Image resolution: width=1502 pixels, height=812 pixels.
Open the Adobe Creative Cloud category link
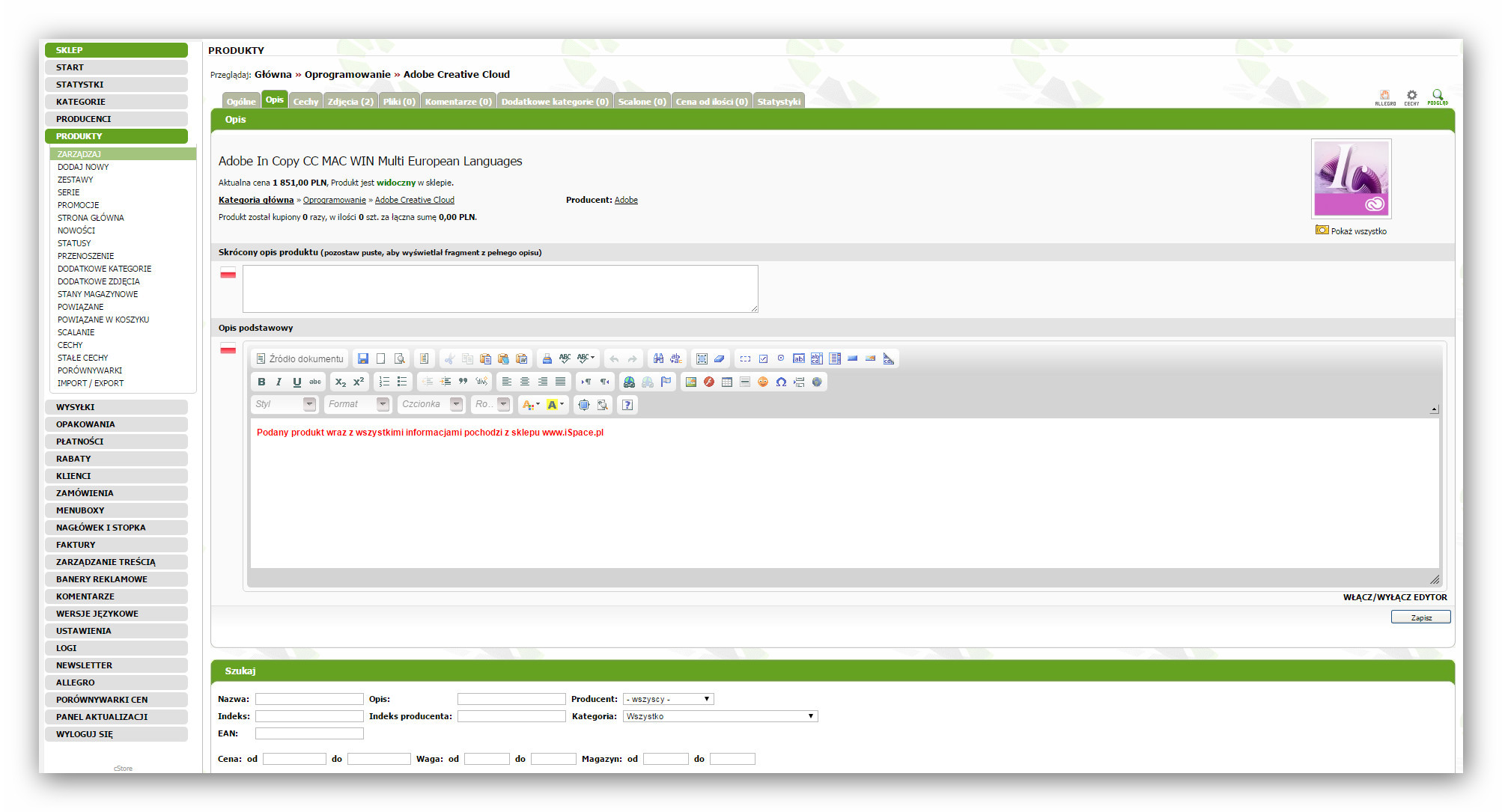click(x=415, y=200)
